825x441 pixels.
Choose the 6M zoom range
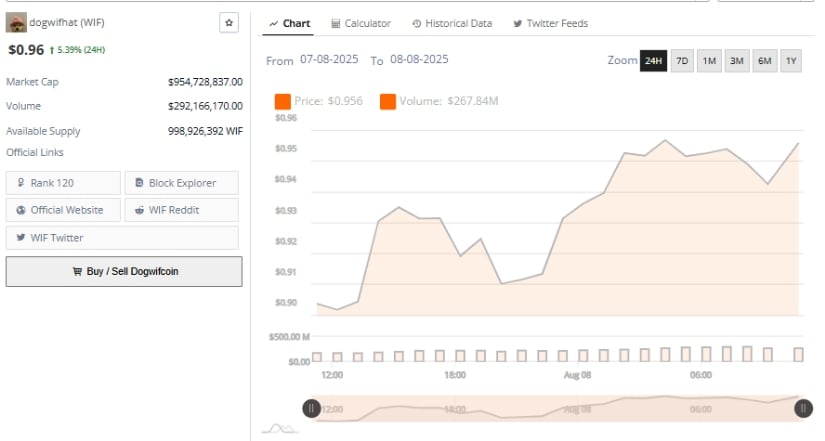[x=764, y=61]
